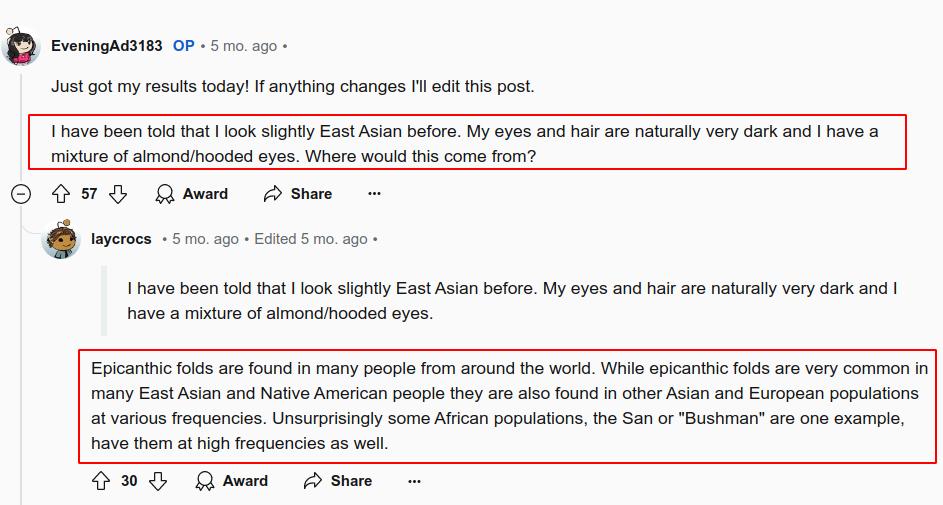Open EveningAd3183's avatar profile

click(x=21, y=46)
